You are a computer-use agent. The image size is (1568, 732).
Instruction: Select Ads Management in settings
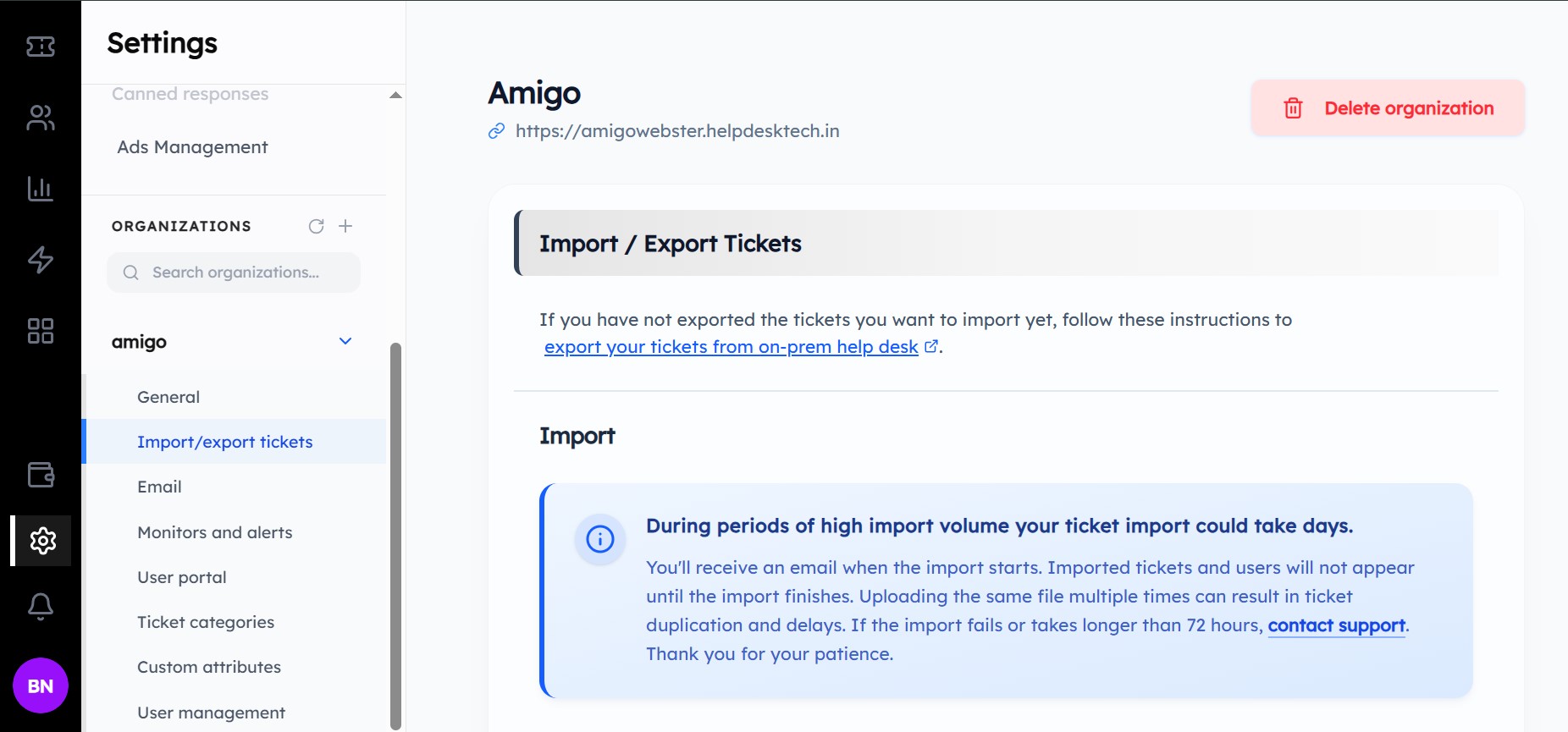point(192,147)
